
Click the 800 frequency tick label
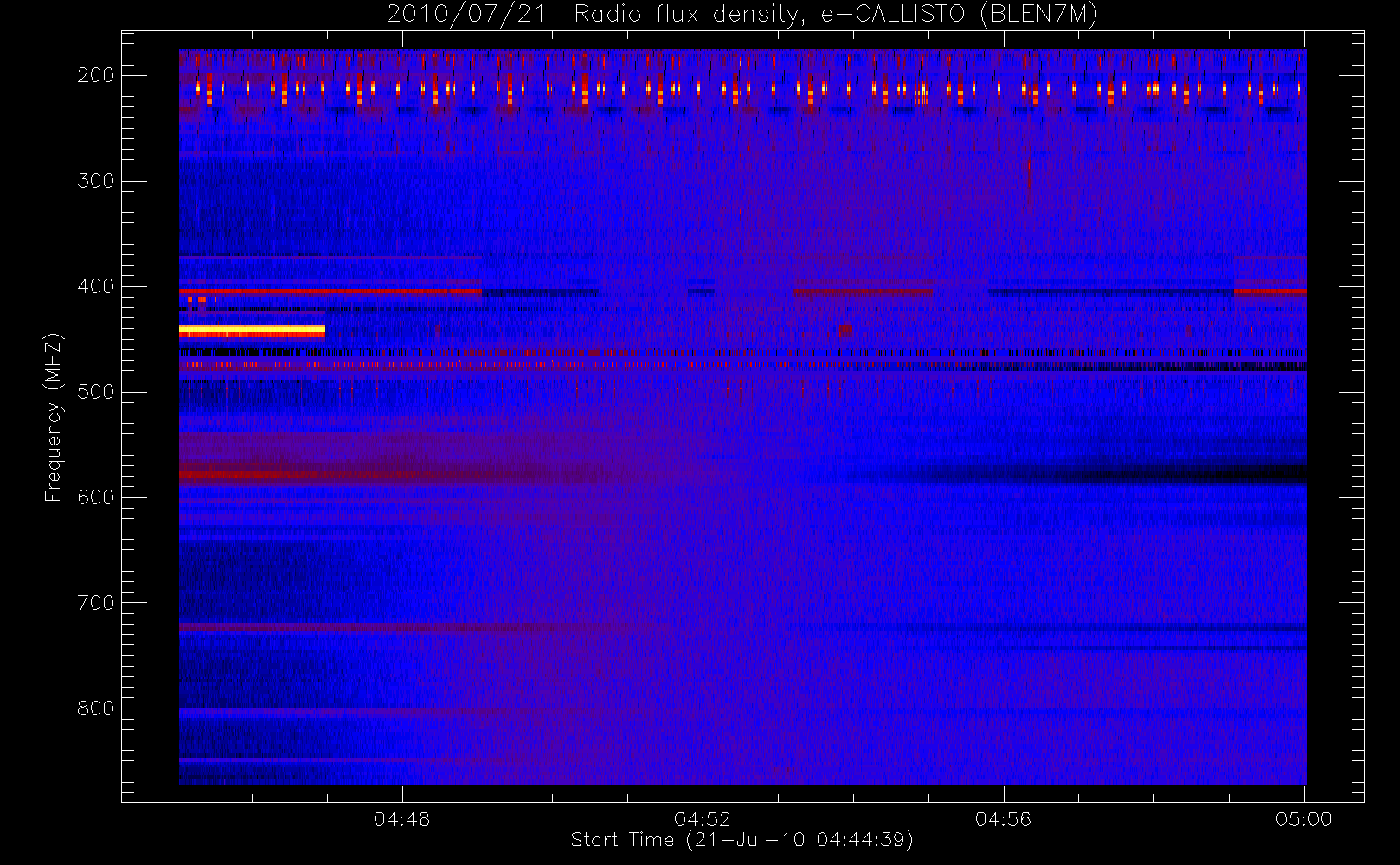96,708
